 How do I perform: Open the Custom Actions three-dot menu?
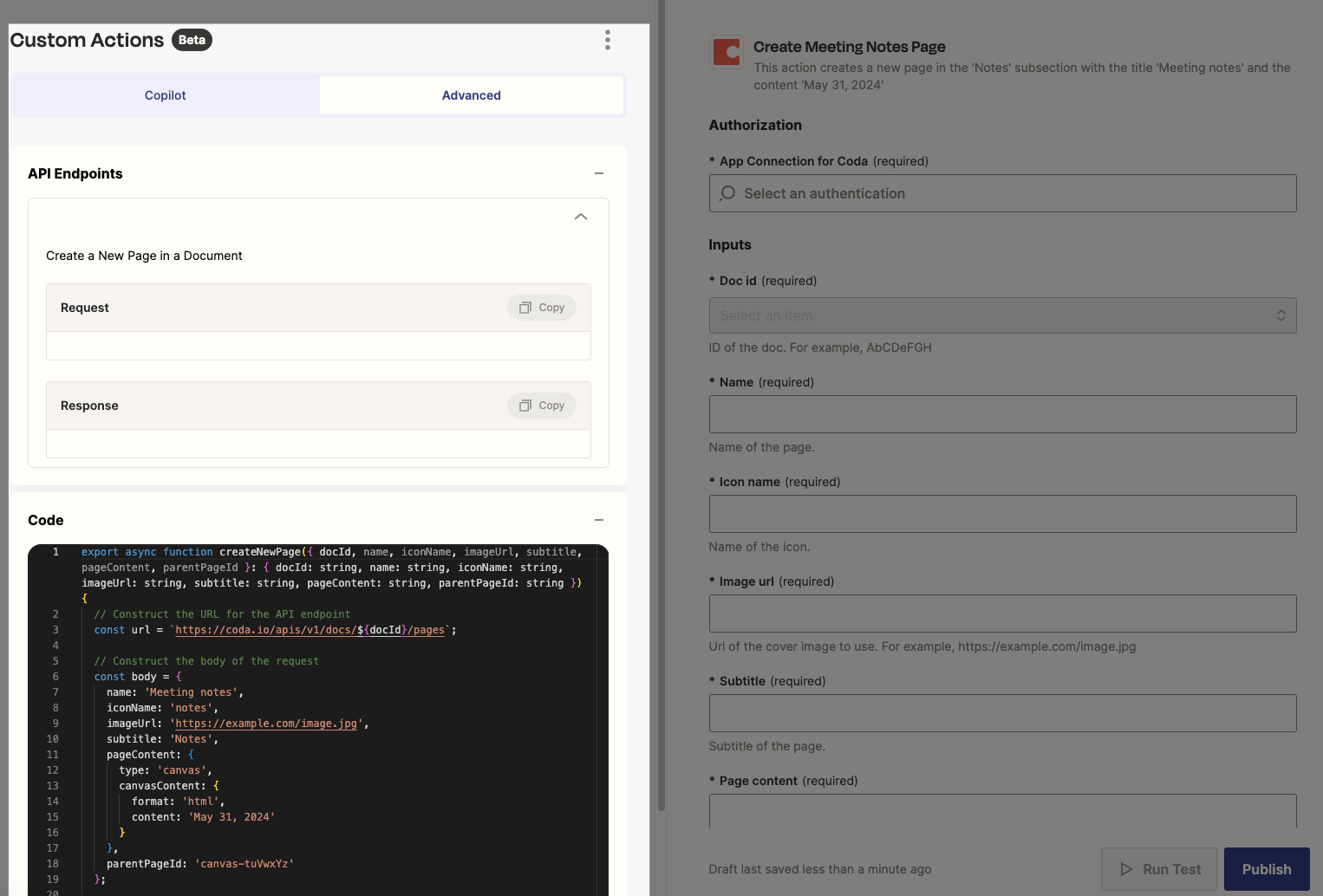coord(607,40)
